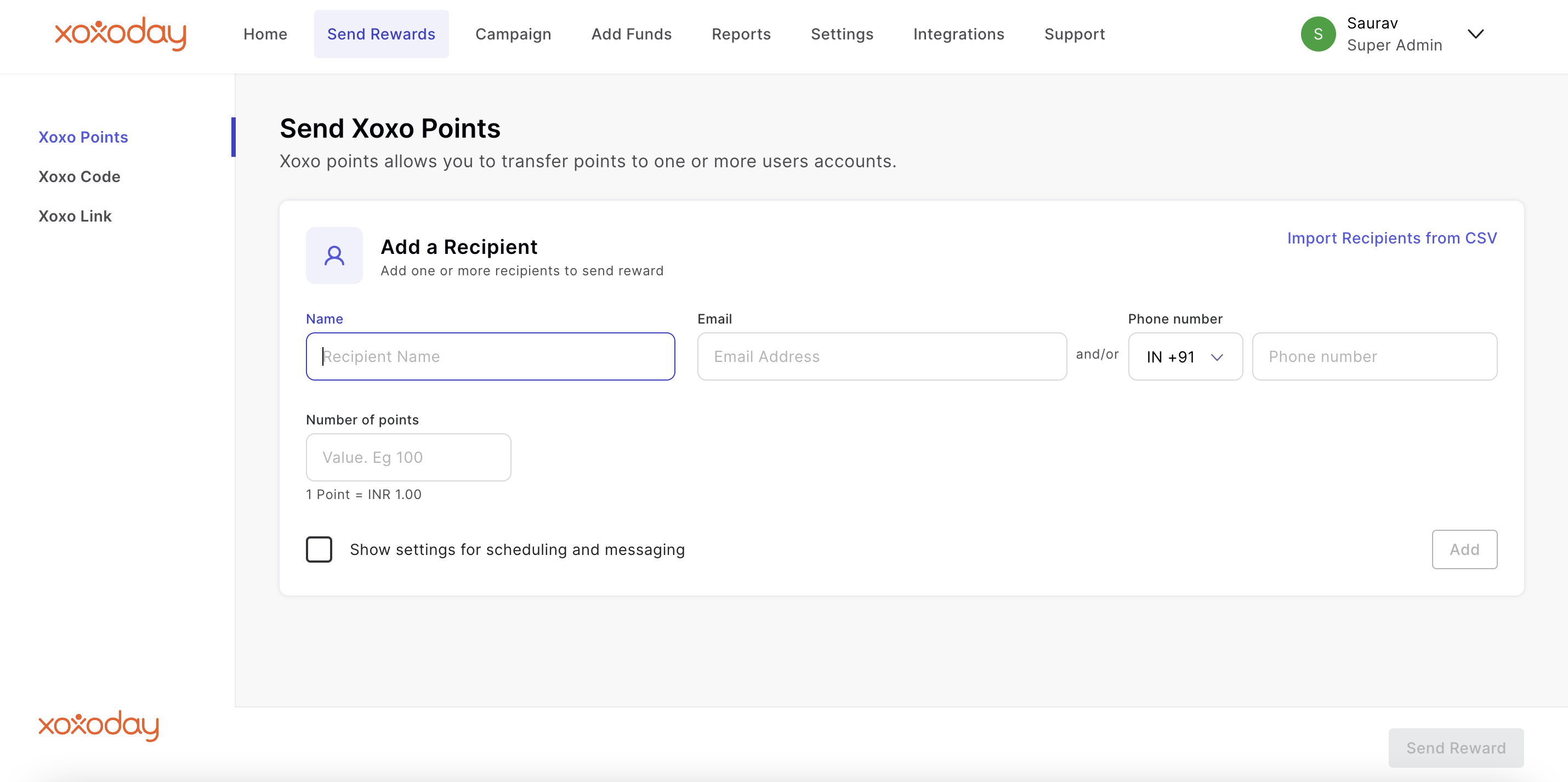Open Integrations from the top navigation

coord(958,34)
